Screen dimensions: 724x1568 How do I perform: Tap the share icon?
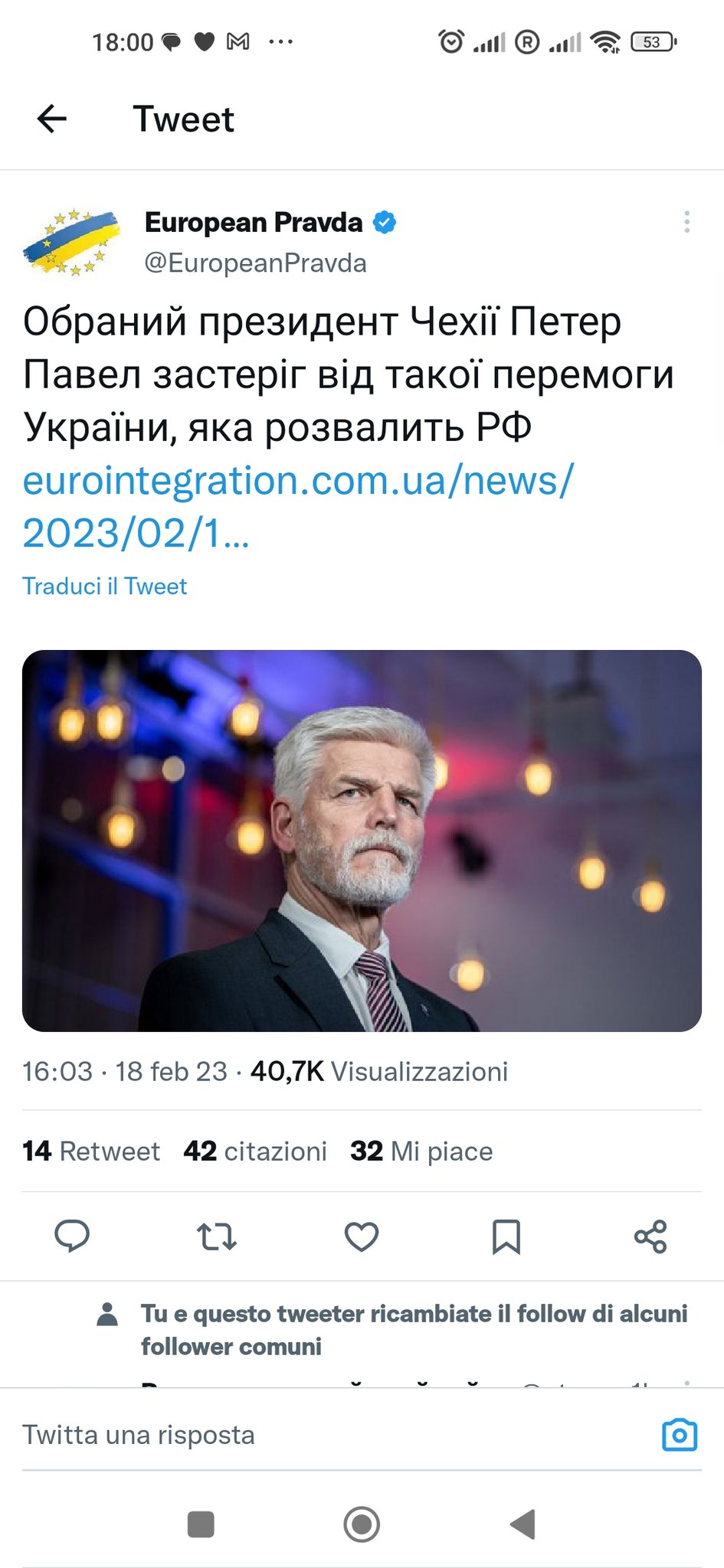tap(650, 1236)
